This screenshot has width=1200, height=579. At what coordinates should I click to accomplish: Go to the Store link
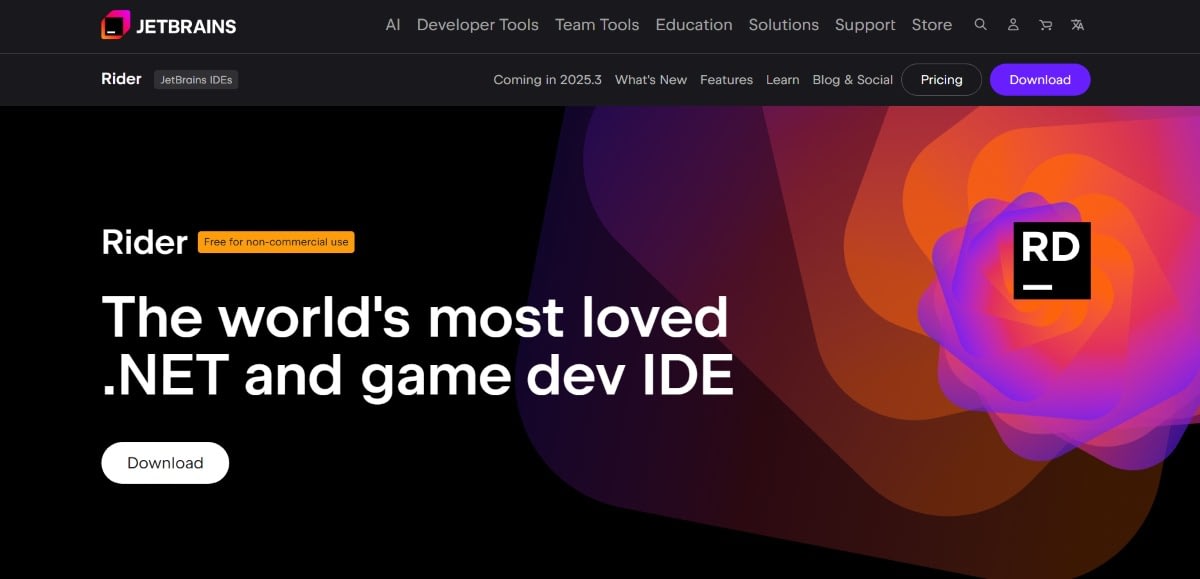pos(932,25)
